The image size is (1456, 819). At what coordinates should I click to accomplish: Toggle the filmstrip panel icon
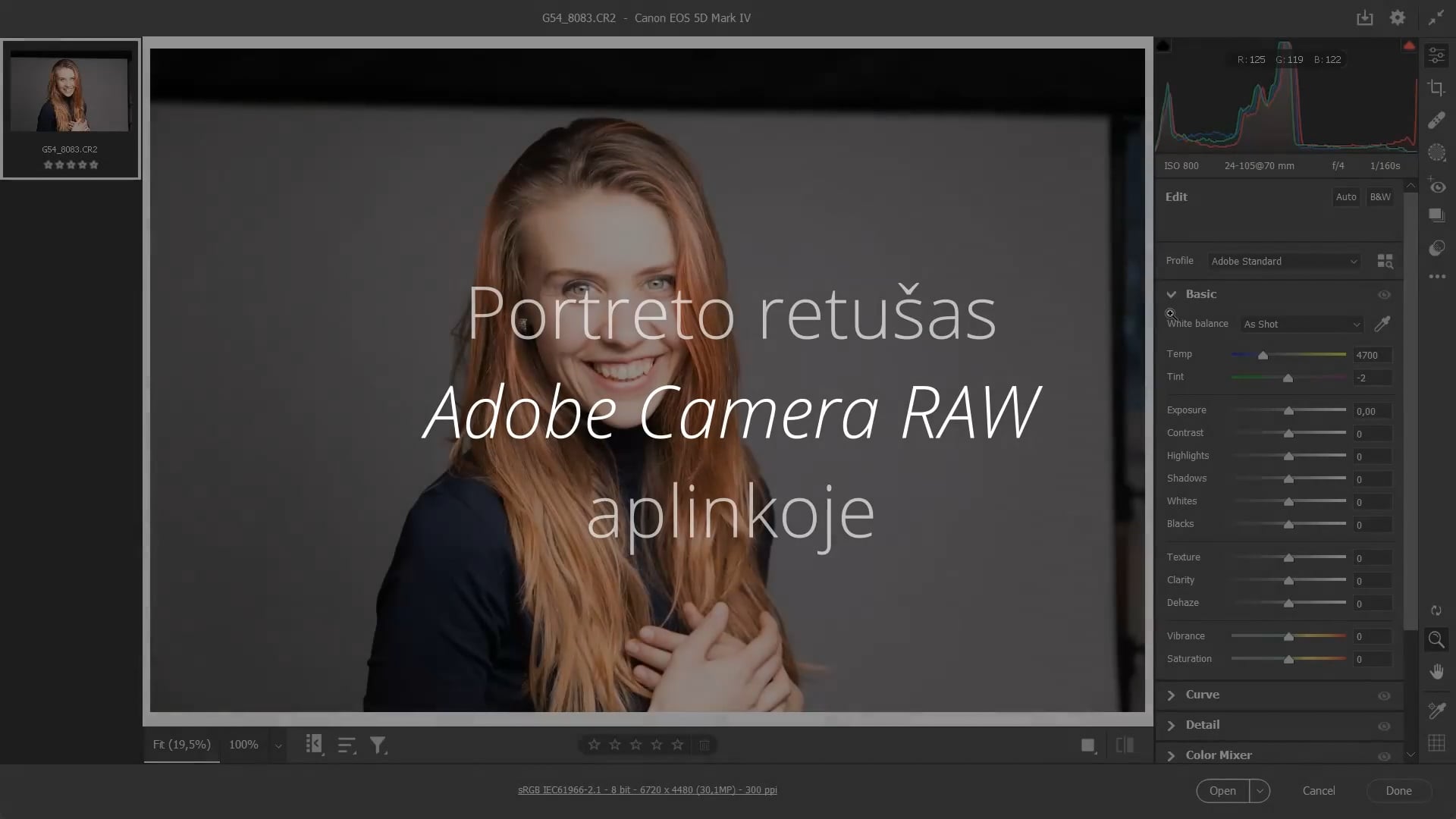click(x=314, y=745)
